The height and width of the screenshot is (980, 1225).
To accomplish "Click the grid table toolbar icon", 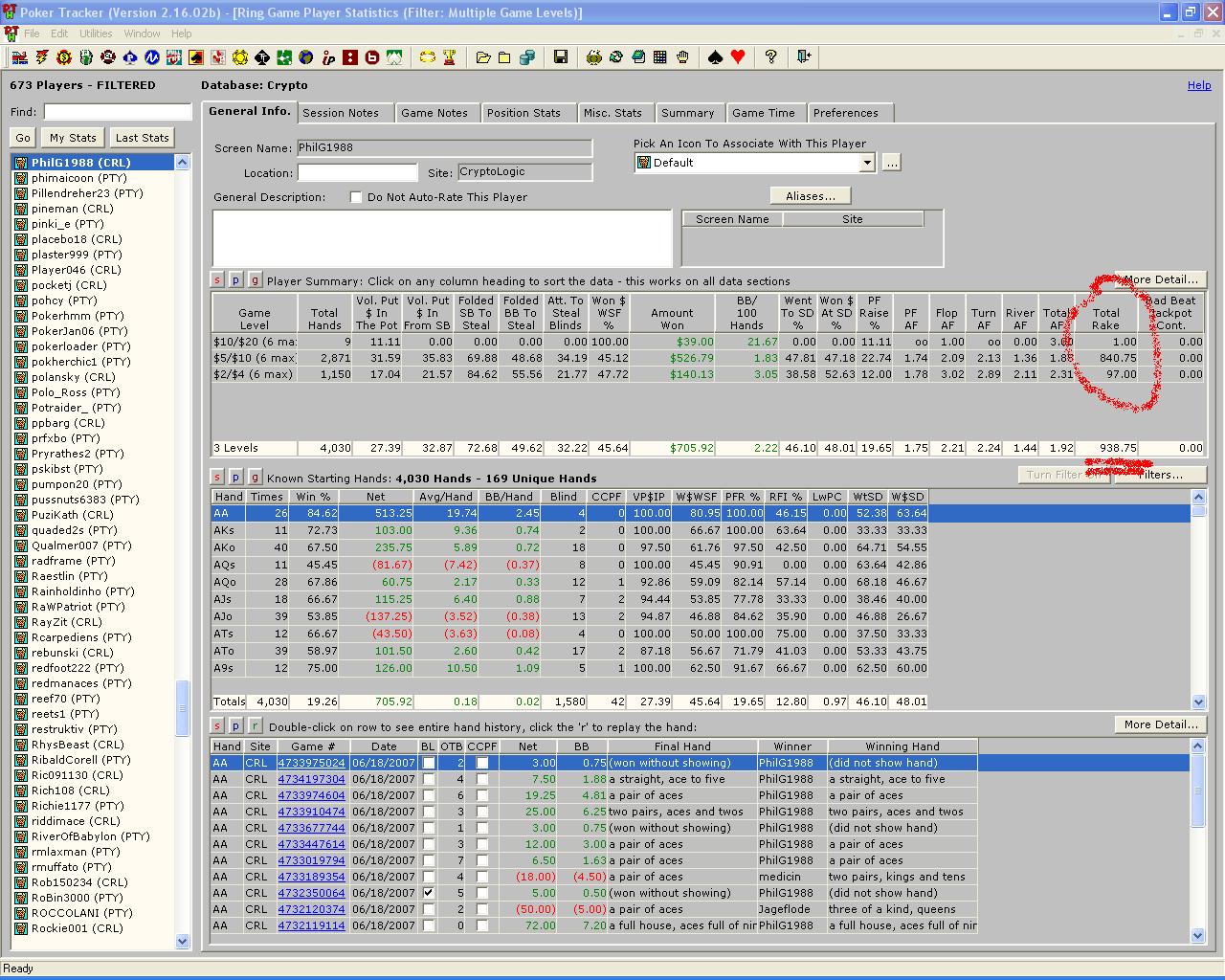I will (x=659, y=57).
